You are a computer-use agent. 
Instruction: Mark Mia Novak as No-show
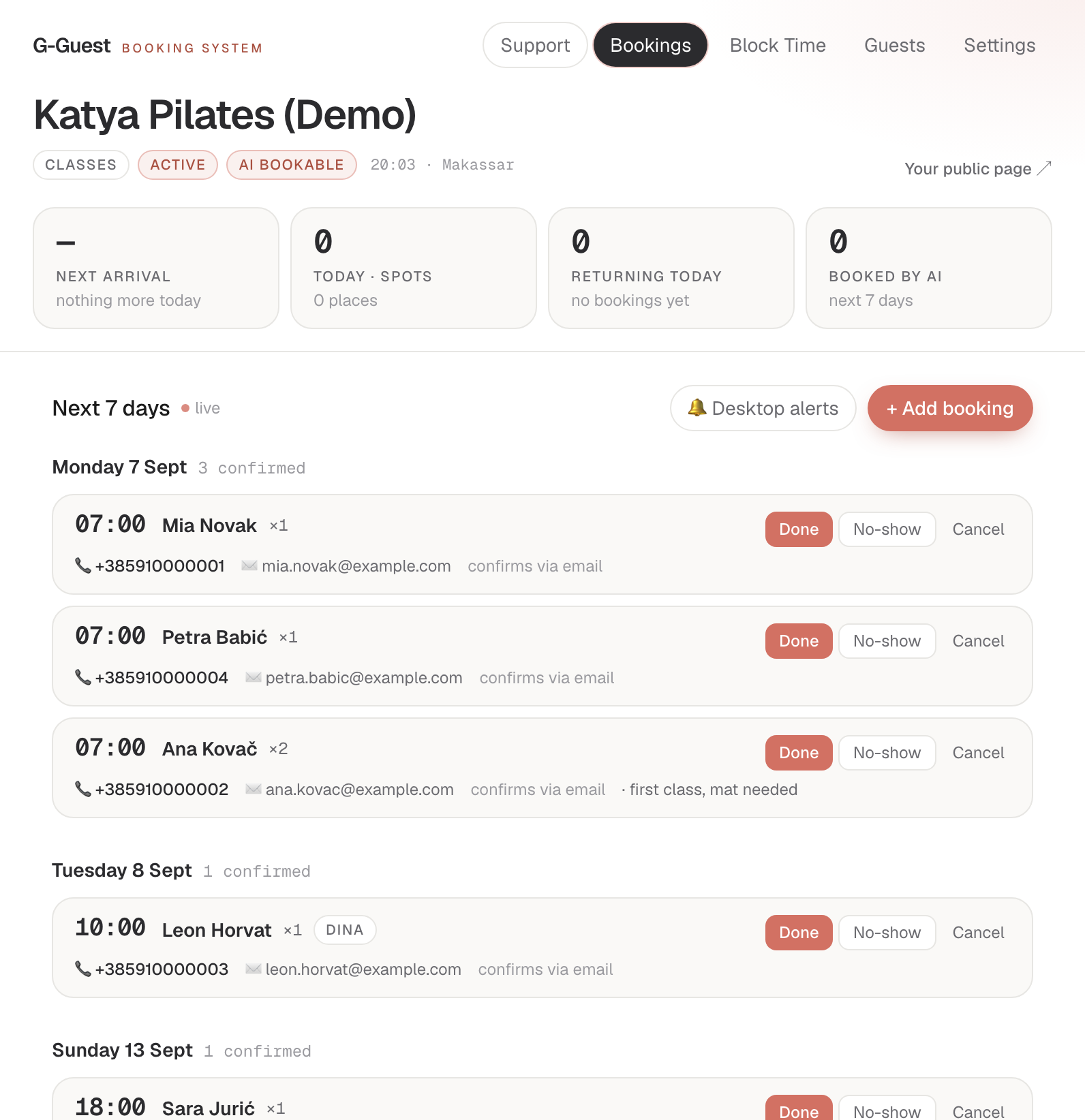coord(887,529)
